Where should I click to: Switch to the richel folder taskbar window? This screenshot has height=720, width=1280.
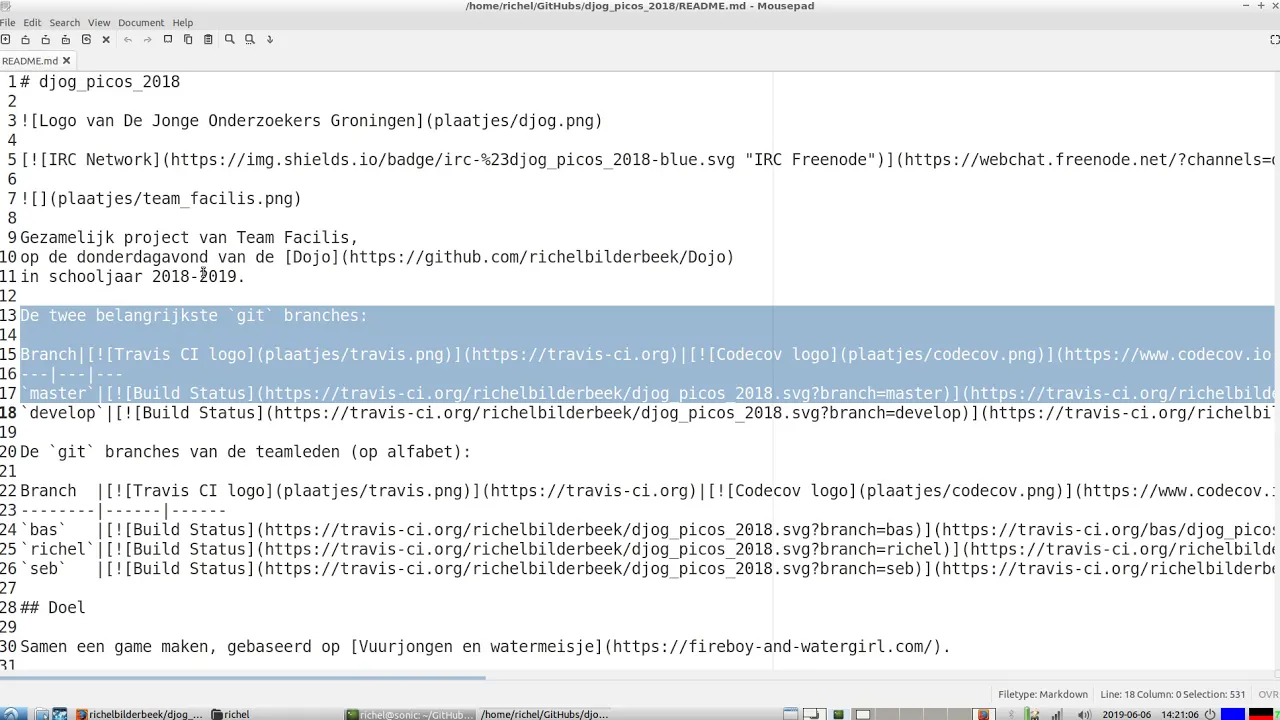[230, 714]
